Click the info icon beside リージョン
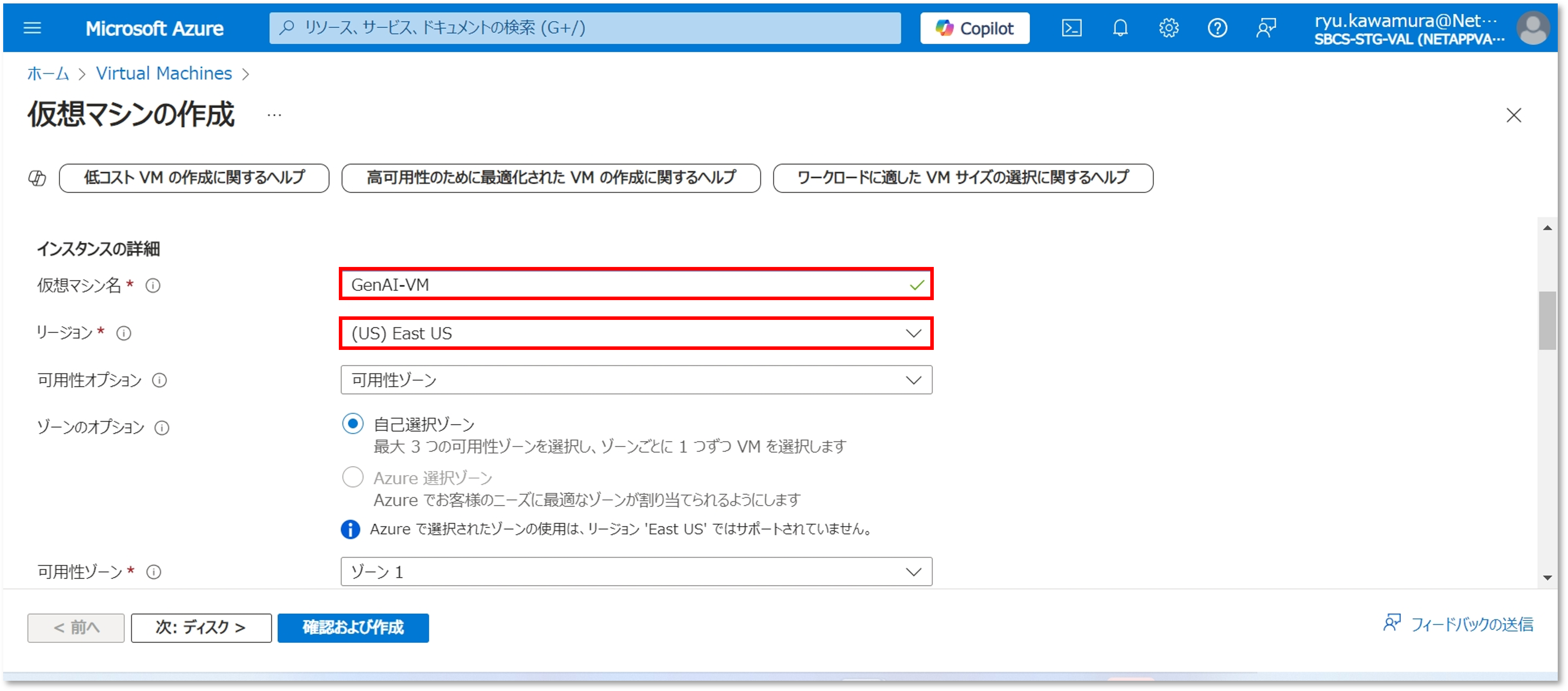 pos(124,333)
